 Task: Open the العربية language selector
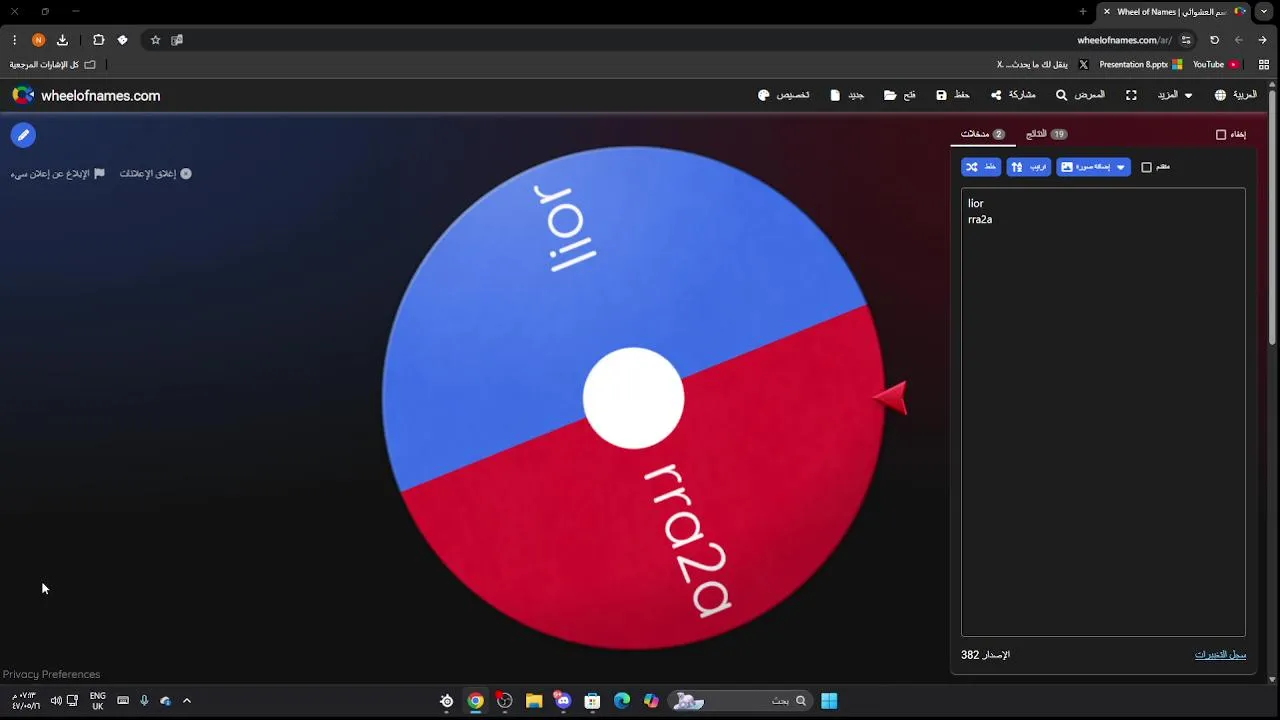1236,95
